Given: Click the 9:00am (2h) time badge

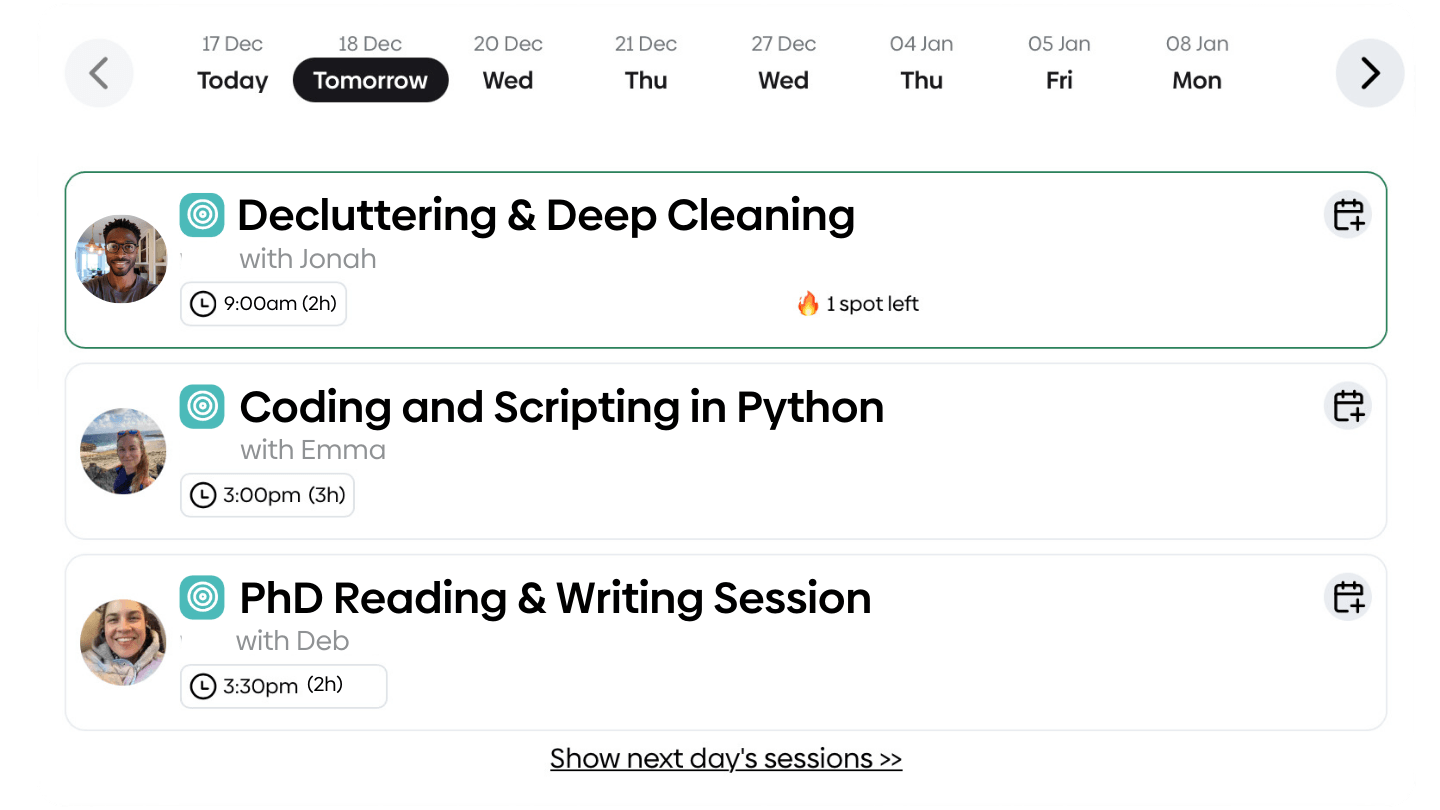Looking at the screenshot, I should 263,303.
